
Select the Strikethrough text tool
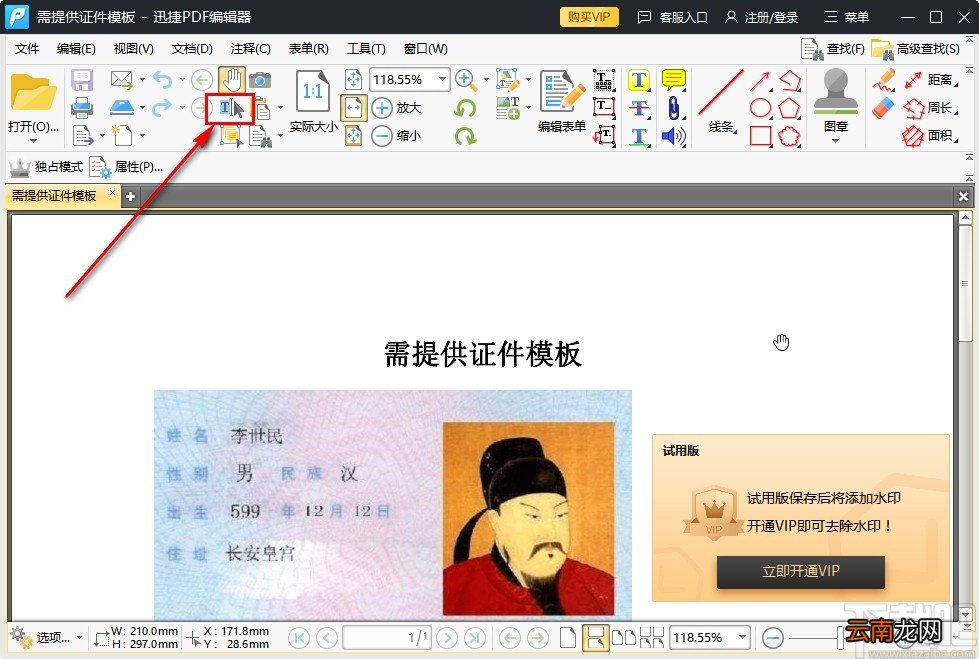tap(639, 107)
